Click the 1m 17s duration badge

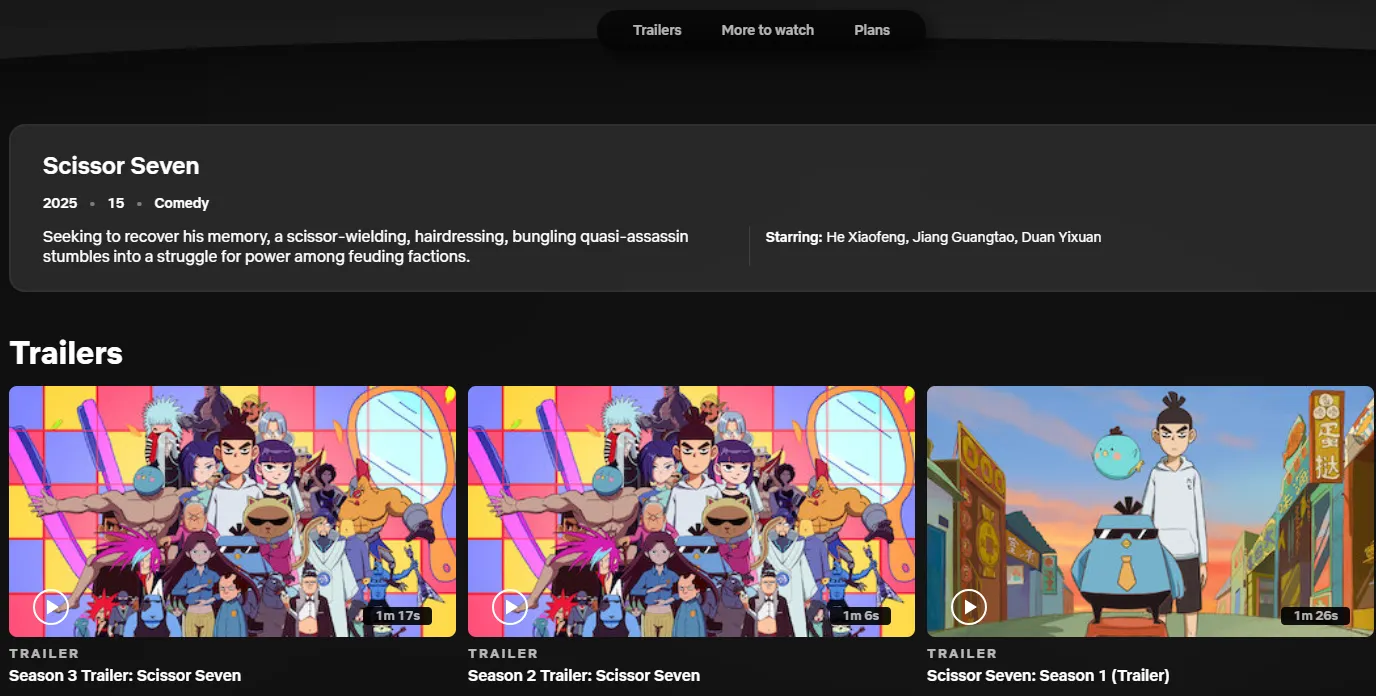click(x=397, y=615)
